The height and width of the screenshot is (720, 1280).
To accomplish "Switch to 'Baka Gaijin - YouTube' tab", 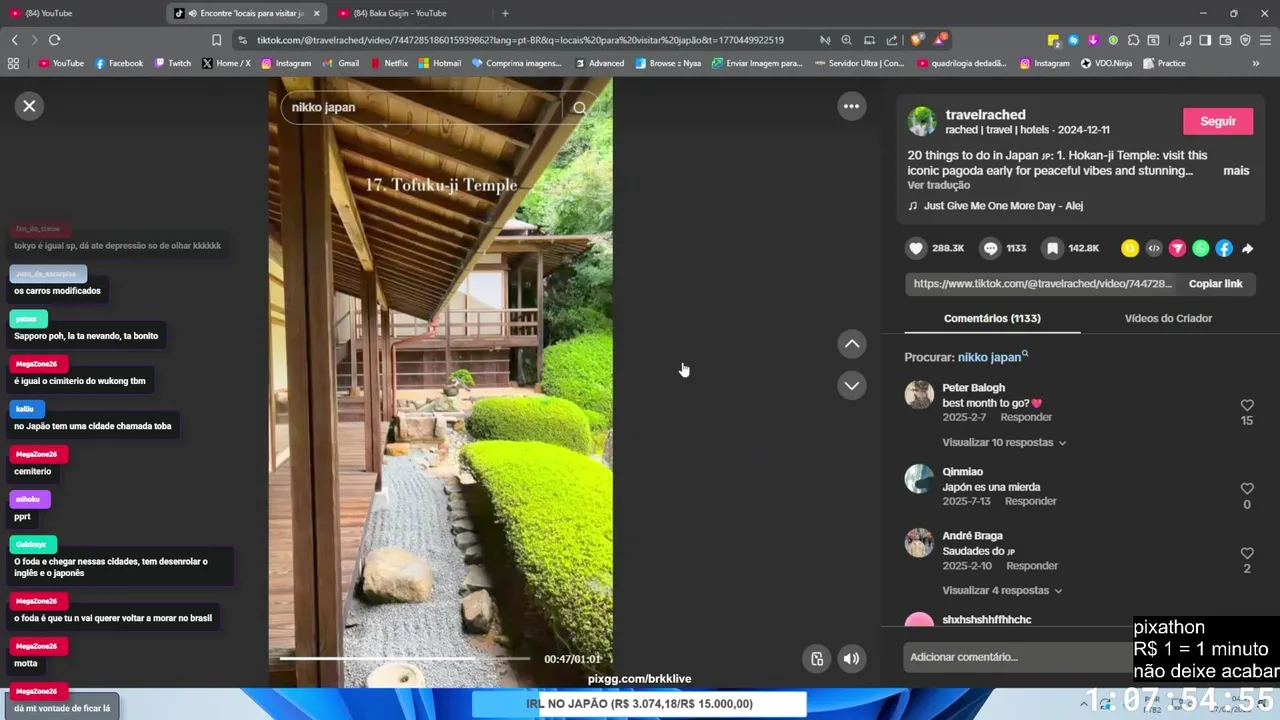I will 410,13.
